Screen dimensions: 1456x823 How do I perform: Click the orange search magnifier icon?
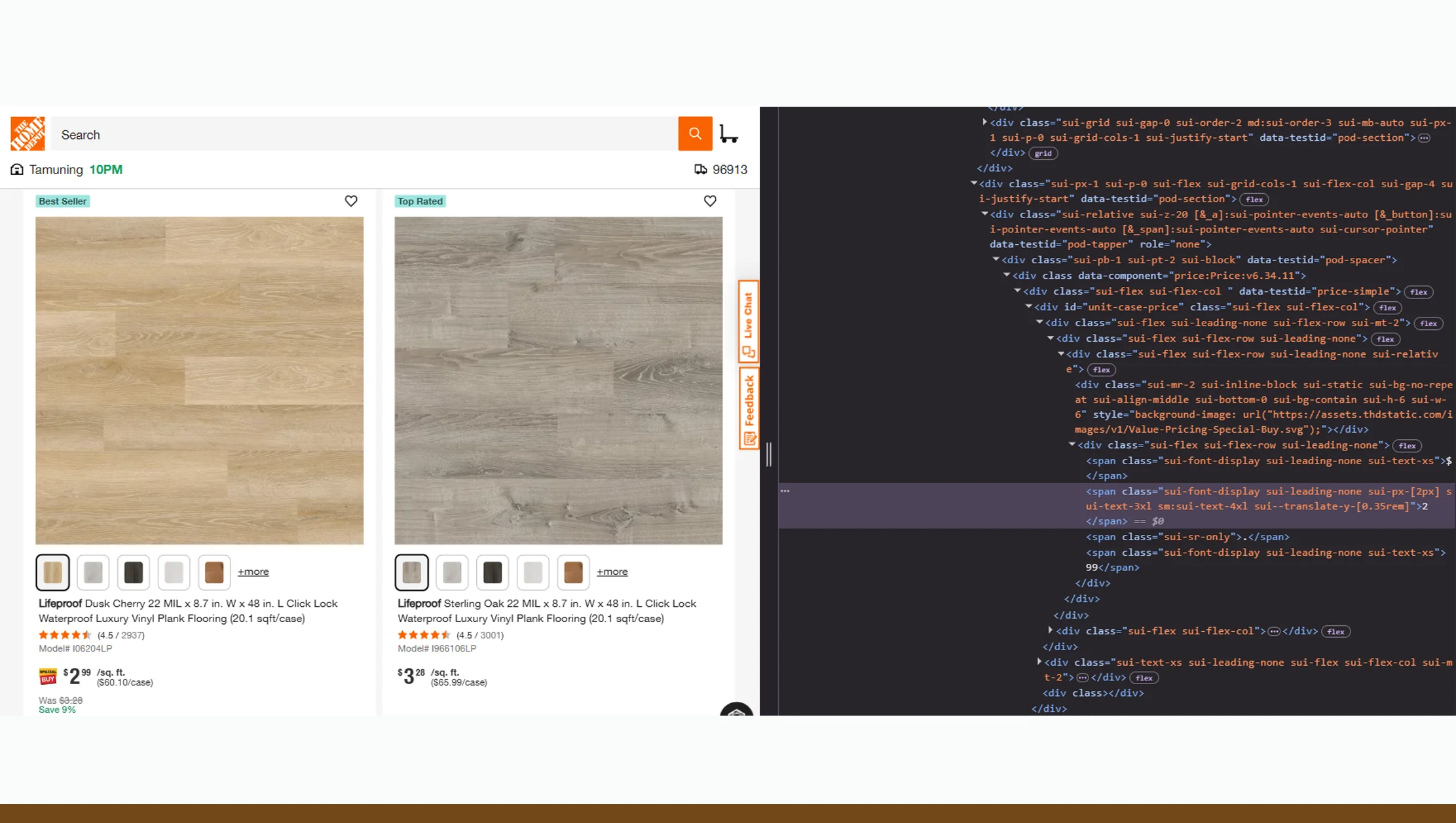click(x=695, y=134)
